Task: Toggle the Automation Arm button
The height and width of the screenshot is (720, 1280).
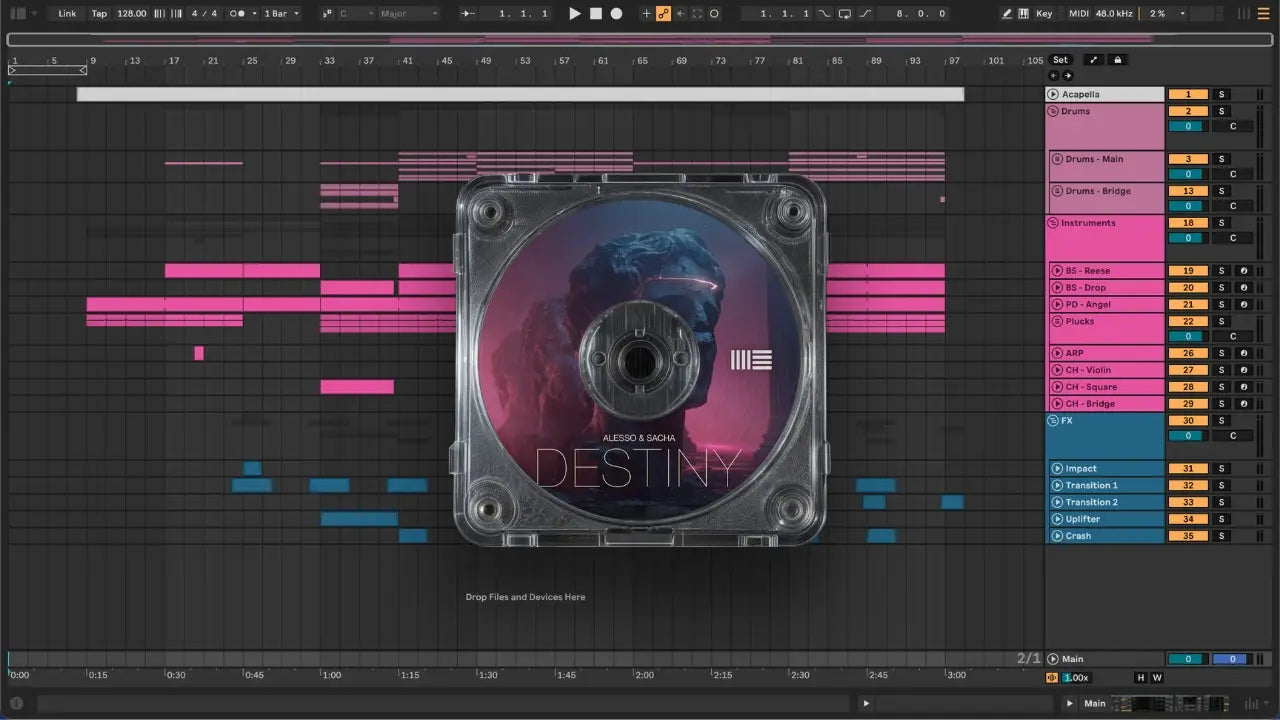Action: click(x=663, y=14)
